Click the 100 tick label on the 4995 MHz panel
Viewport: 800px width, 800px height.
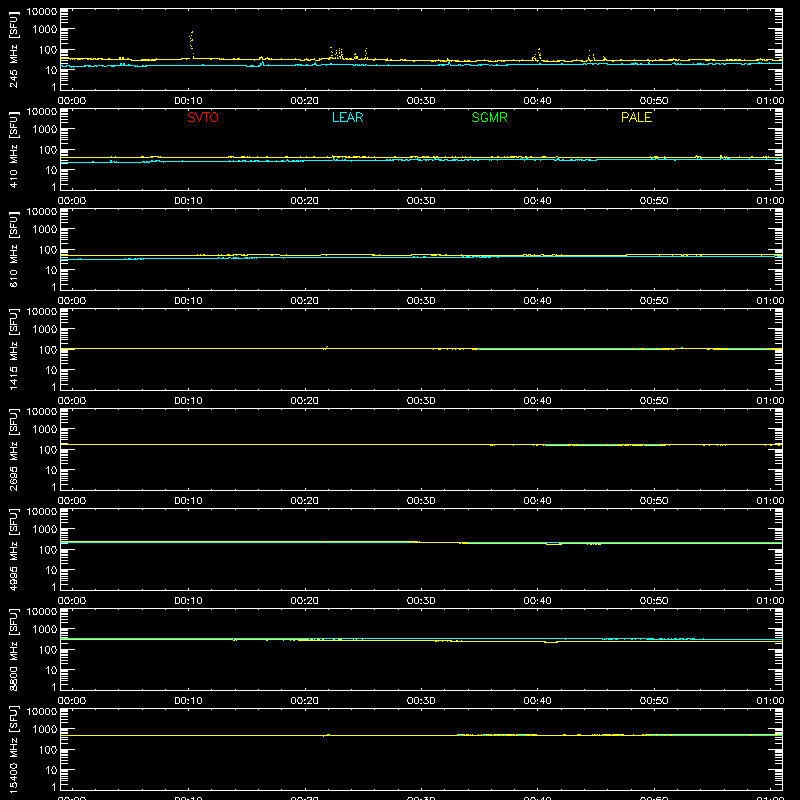(48, 549)
